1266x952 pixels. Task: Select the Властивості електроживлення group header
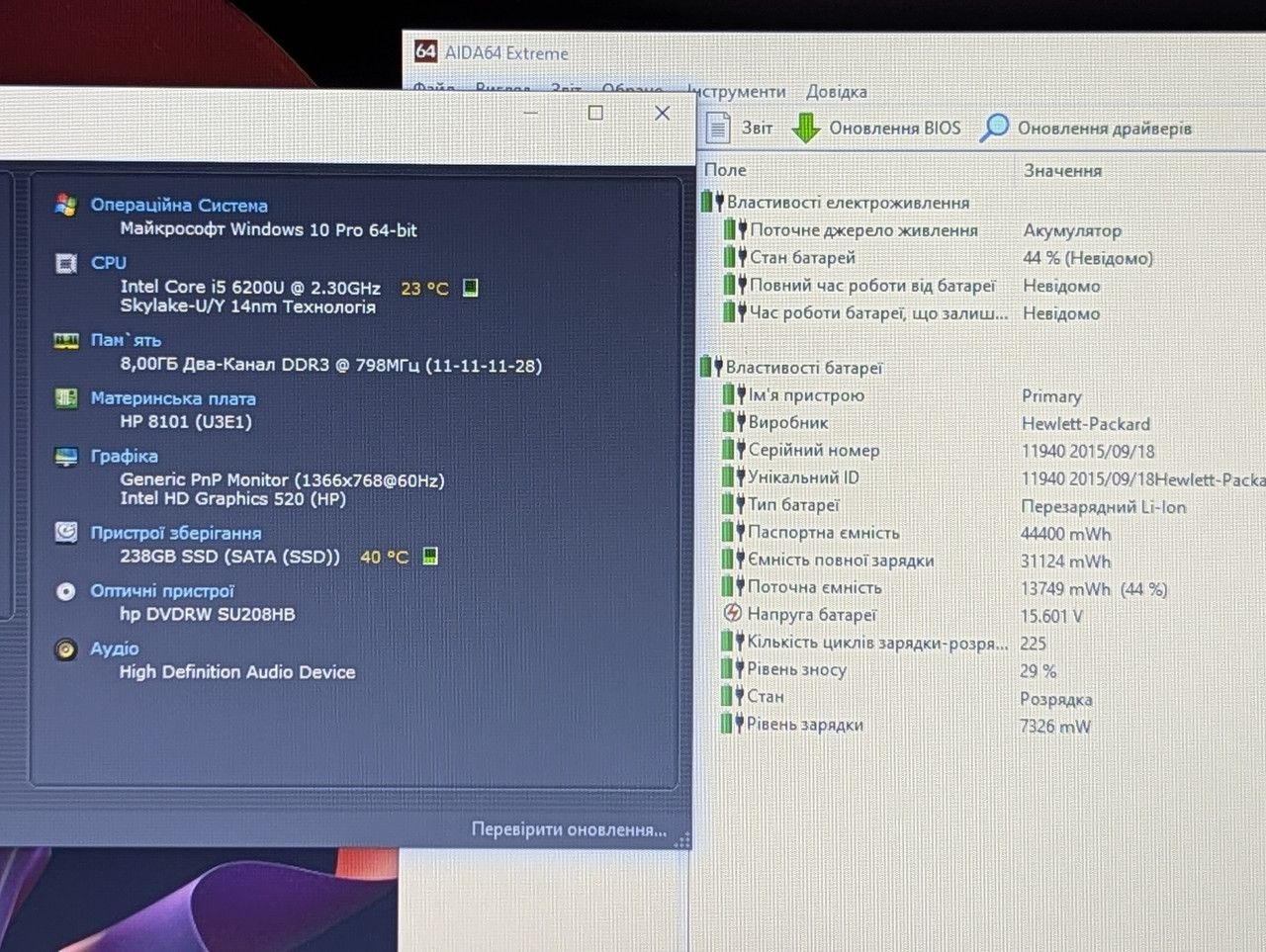point(848,203)
